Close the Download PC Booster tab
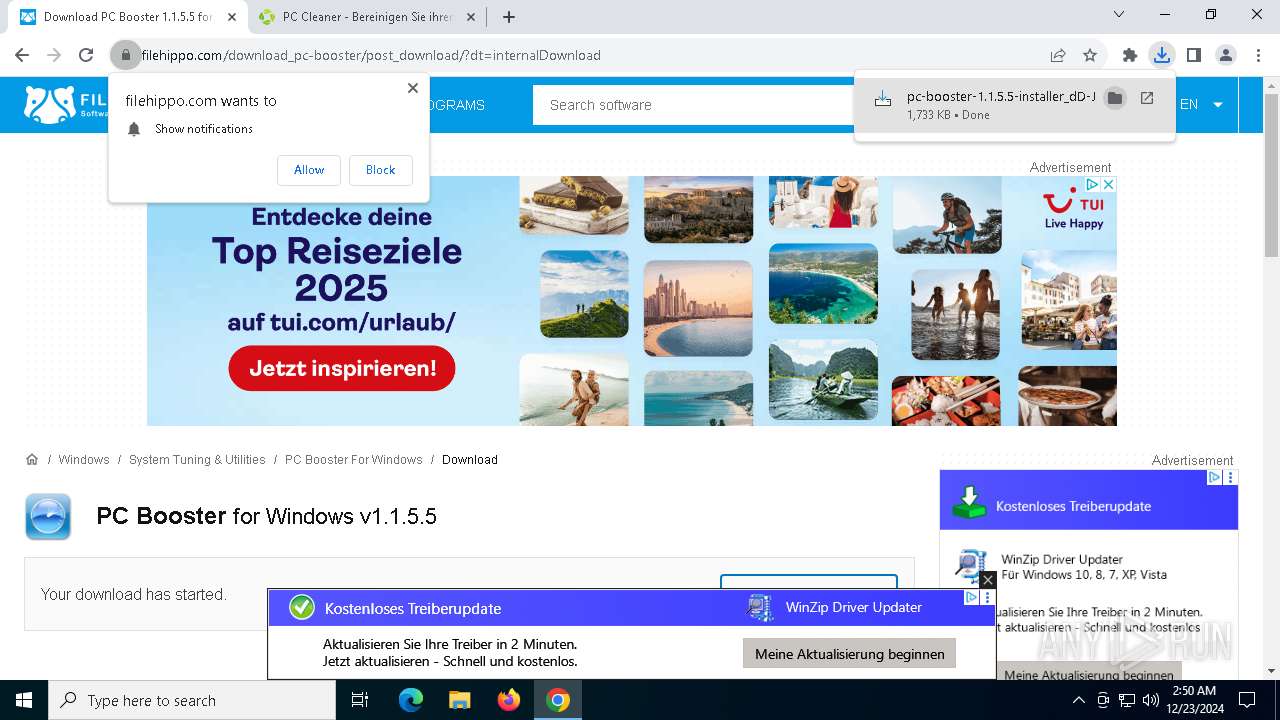 coord(232,17)
